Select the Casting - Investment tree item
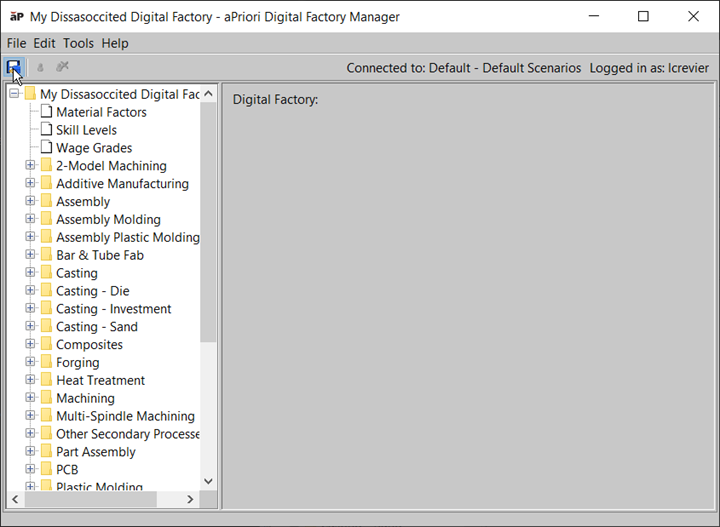The width and height of the screenshot is (720, 527). (113, 309)
